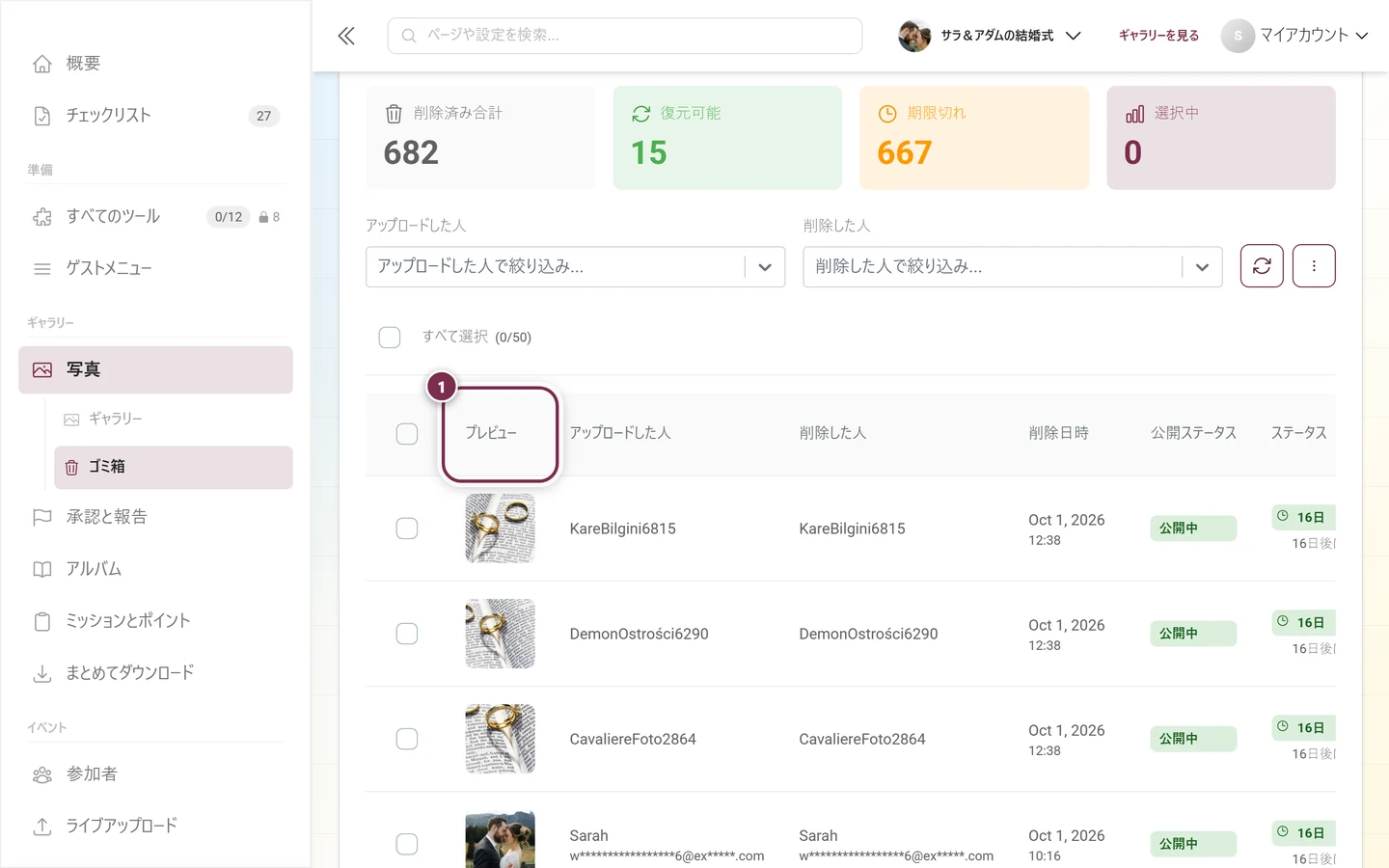The width and height of the screenshot is (1389, 868).
Task: Open 承認と報告 in the sidebar
Action: tap(155, 518)
